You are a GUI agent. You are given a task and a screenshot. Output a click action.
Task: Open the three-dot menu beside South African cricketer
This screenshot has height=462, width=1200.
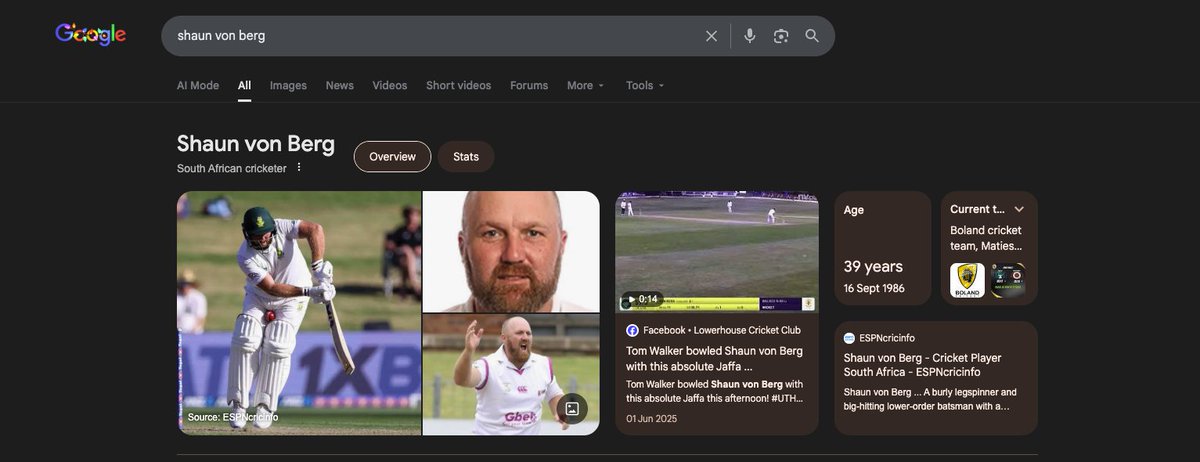pyautogui.click(x=298, y=168)
